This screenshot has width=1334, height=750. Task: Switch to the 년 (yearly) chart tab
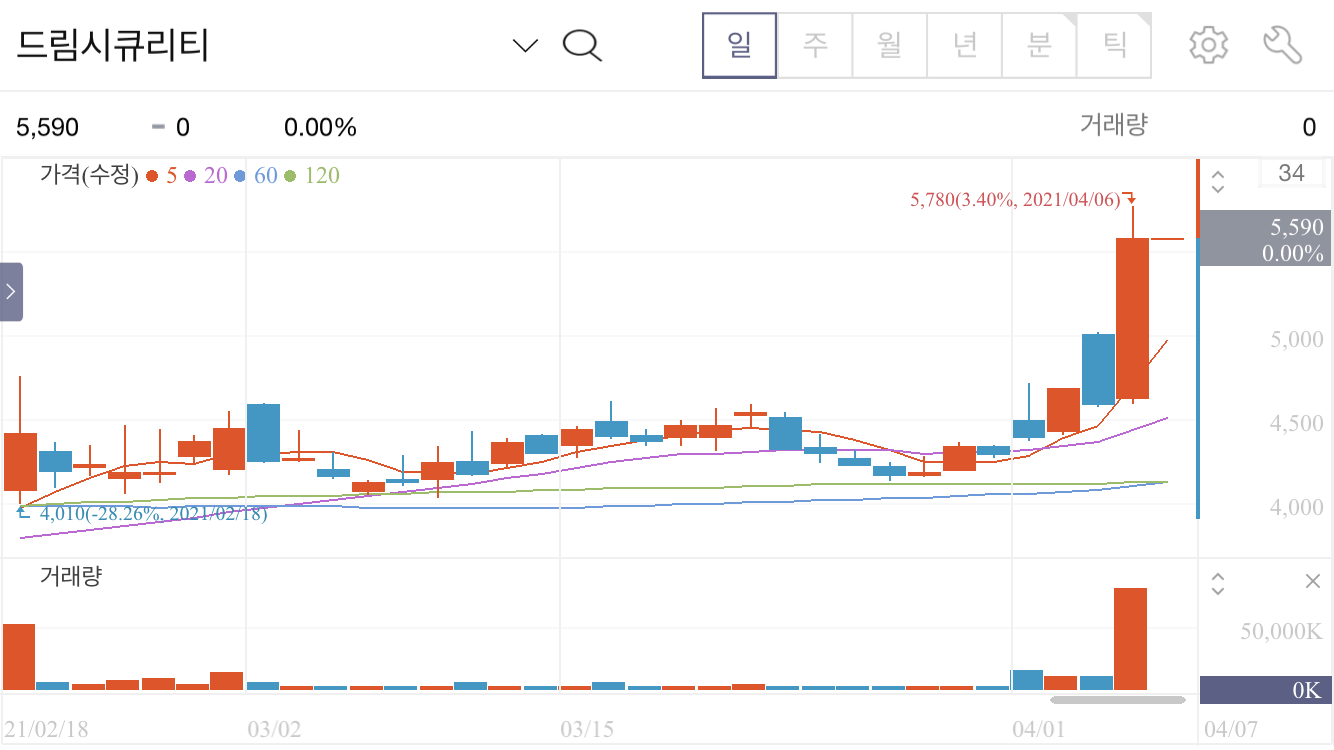tap(965, 45)
